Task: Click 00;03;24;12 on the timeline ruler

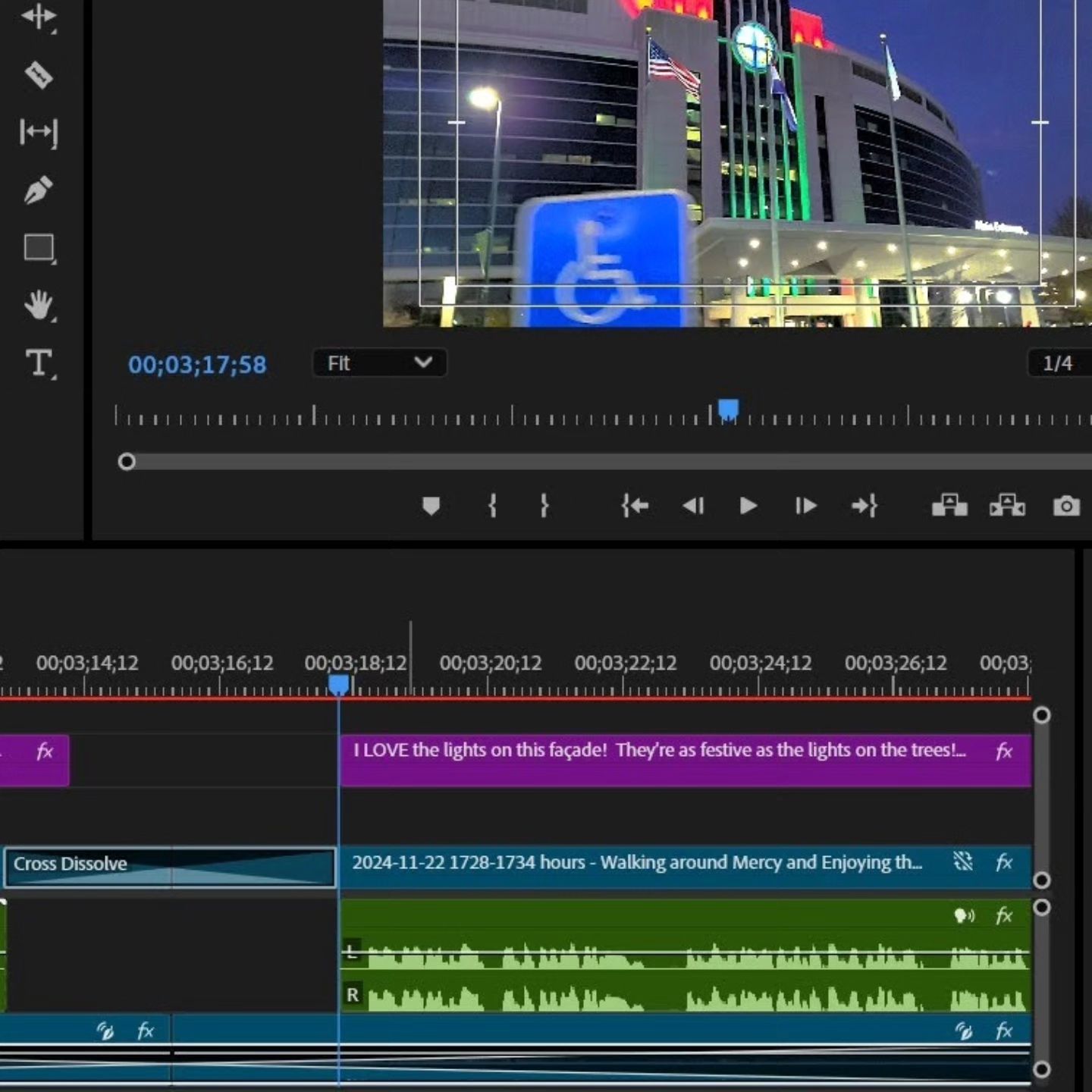Action: pos(761,663)
